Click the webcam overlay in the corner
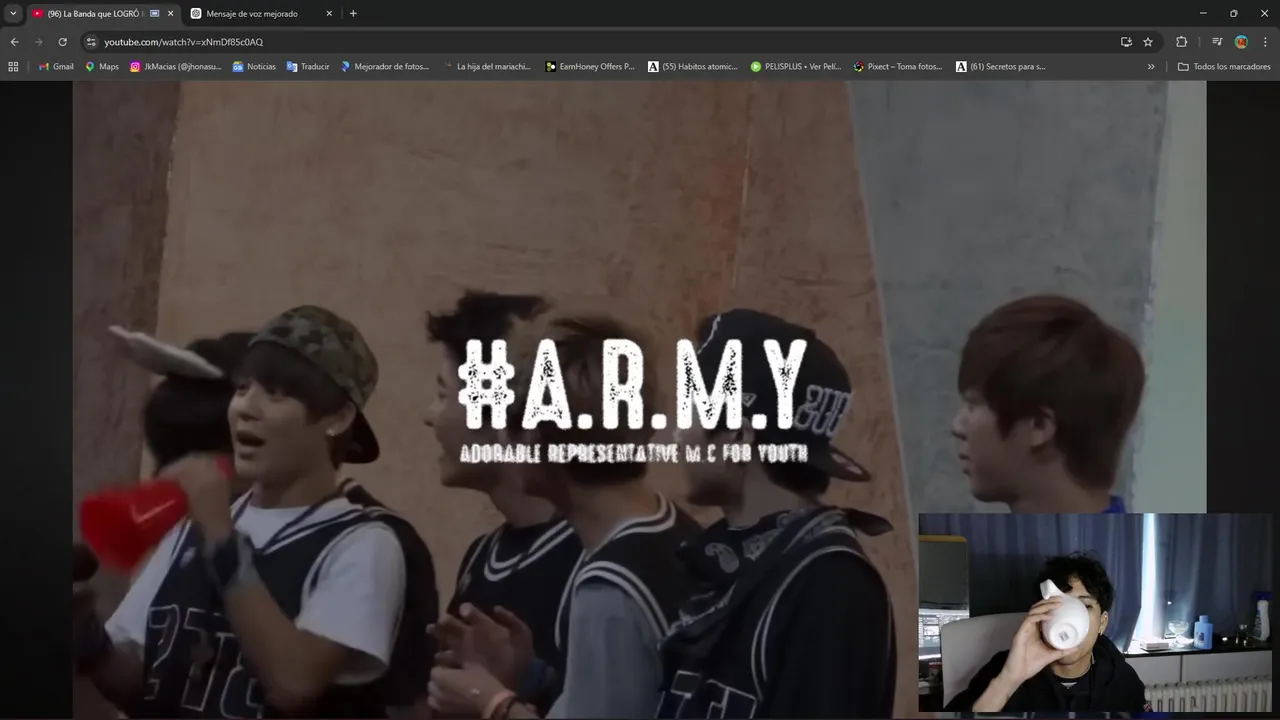1280x720 pixels. (x=1096, y=612)
